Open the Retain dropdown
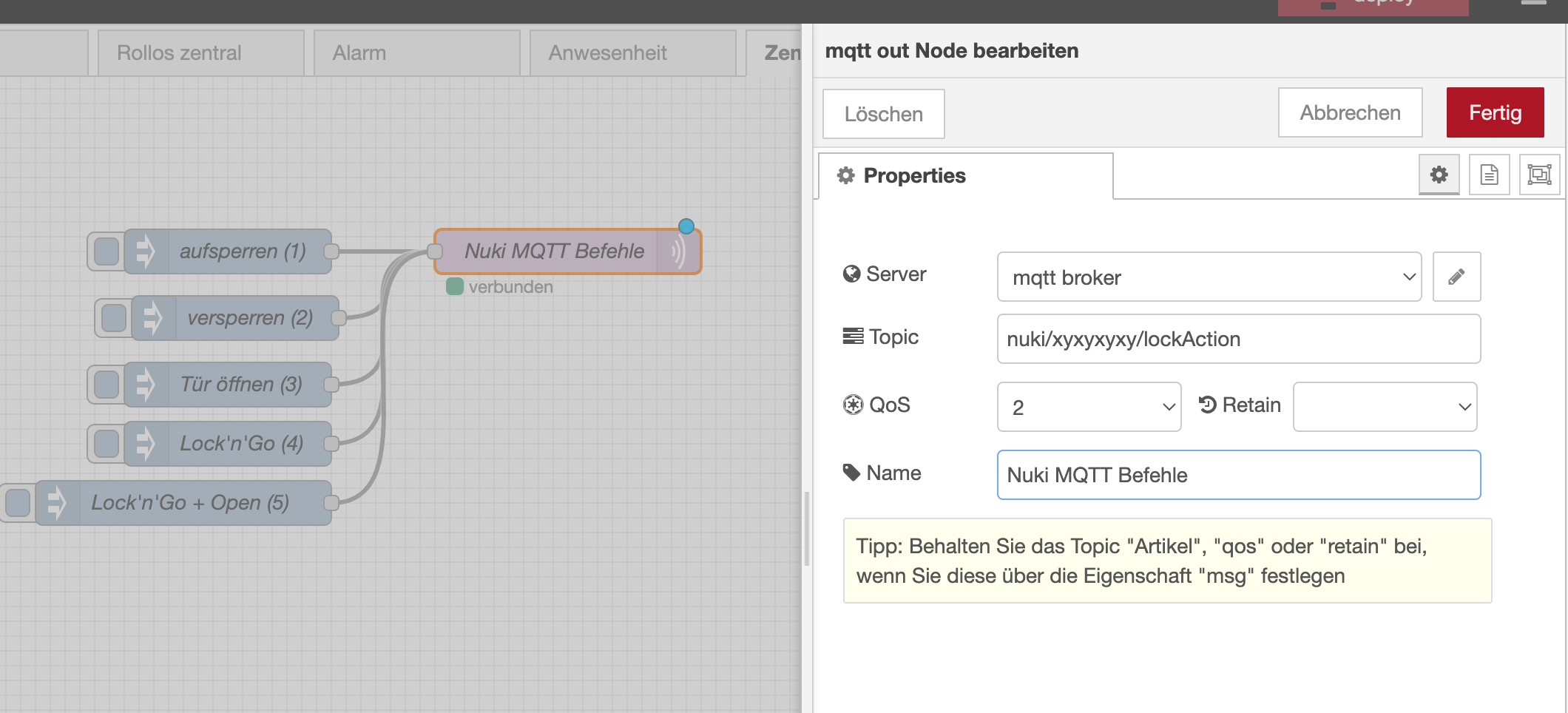This screenshot has height=713, width=1568. pyautogui.click(x=1385, y=407)
